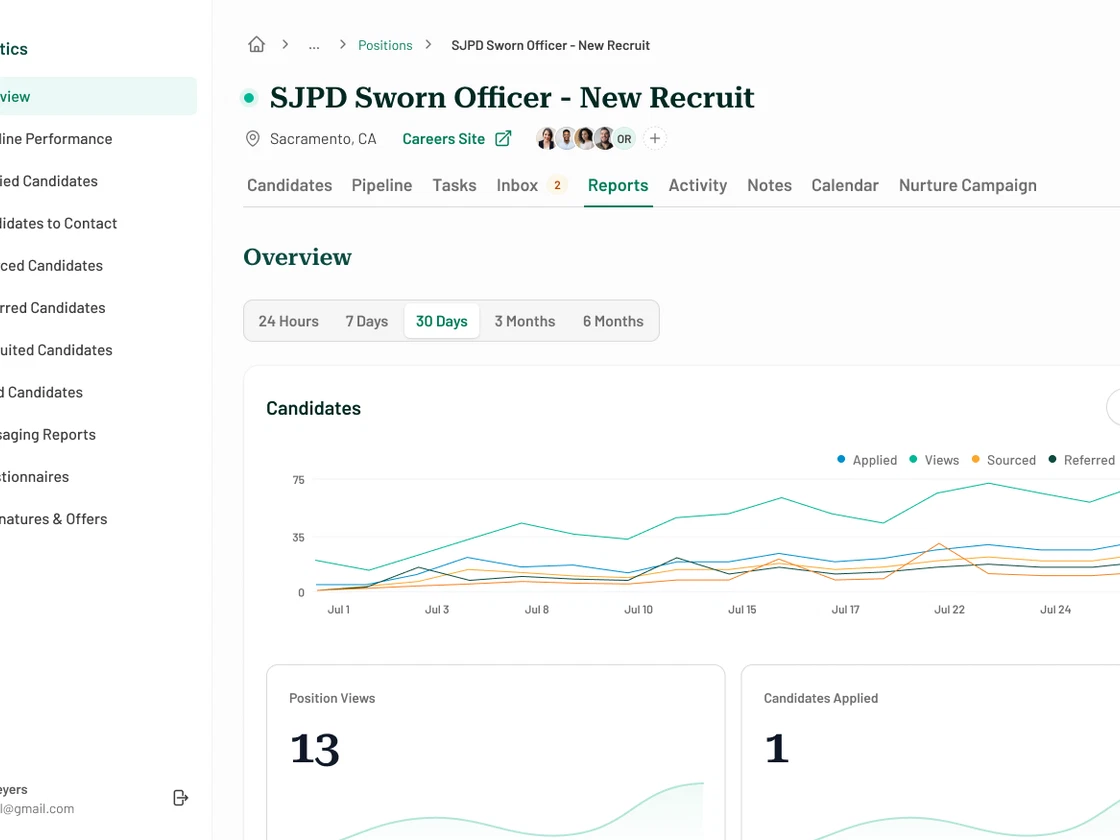Screen dimensions: 1120x840
Task: Select the 3 Months time range
Action: point(524,321)
